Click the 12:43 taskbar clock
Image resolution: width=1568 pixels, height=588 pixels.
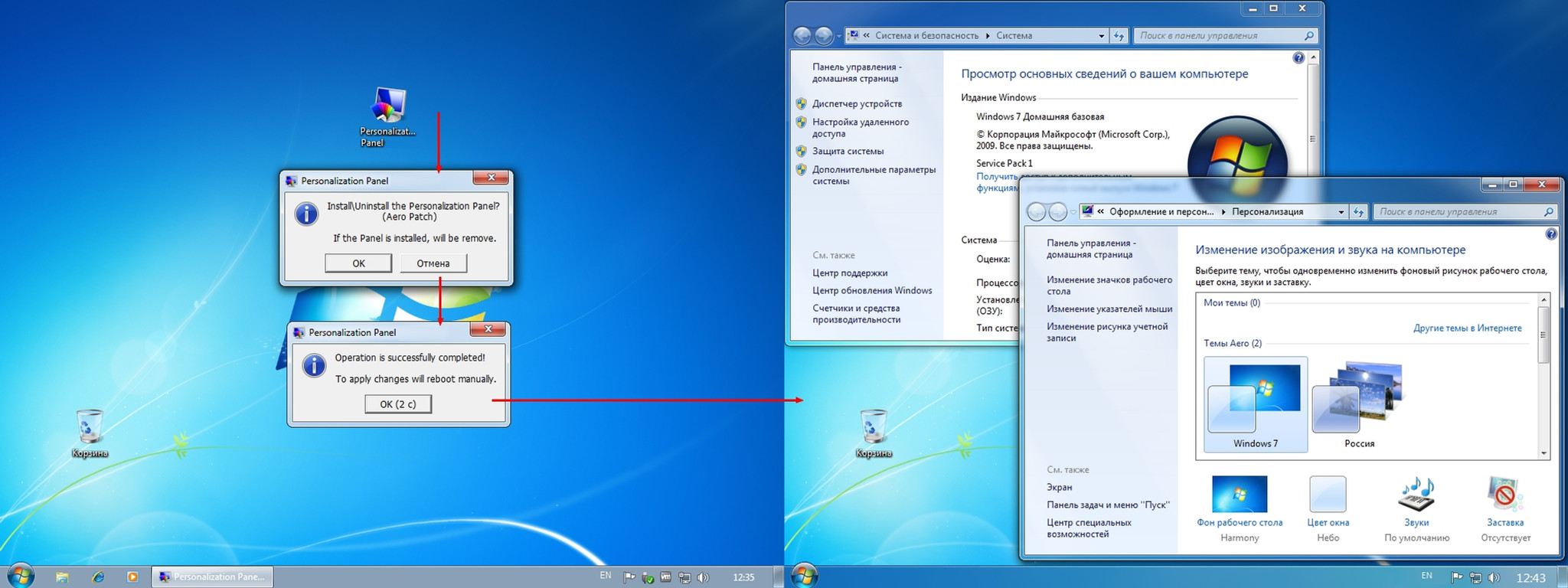[1531, 578]
